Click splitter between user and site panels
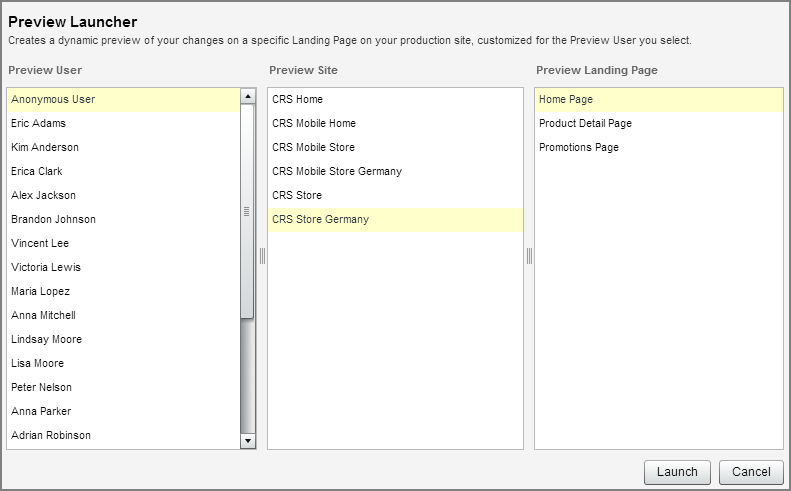Viewport: 791px width, 491px height. click(262, 256)
